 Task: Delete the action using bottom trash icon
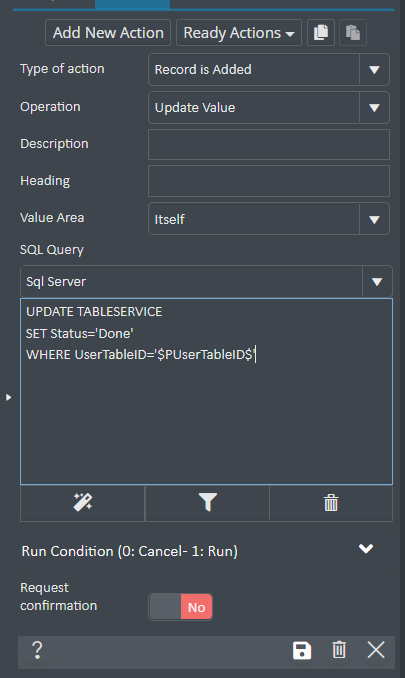[339, 650]
